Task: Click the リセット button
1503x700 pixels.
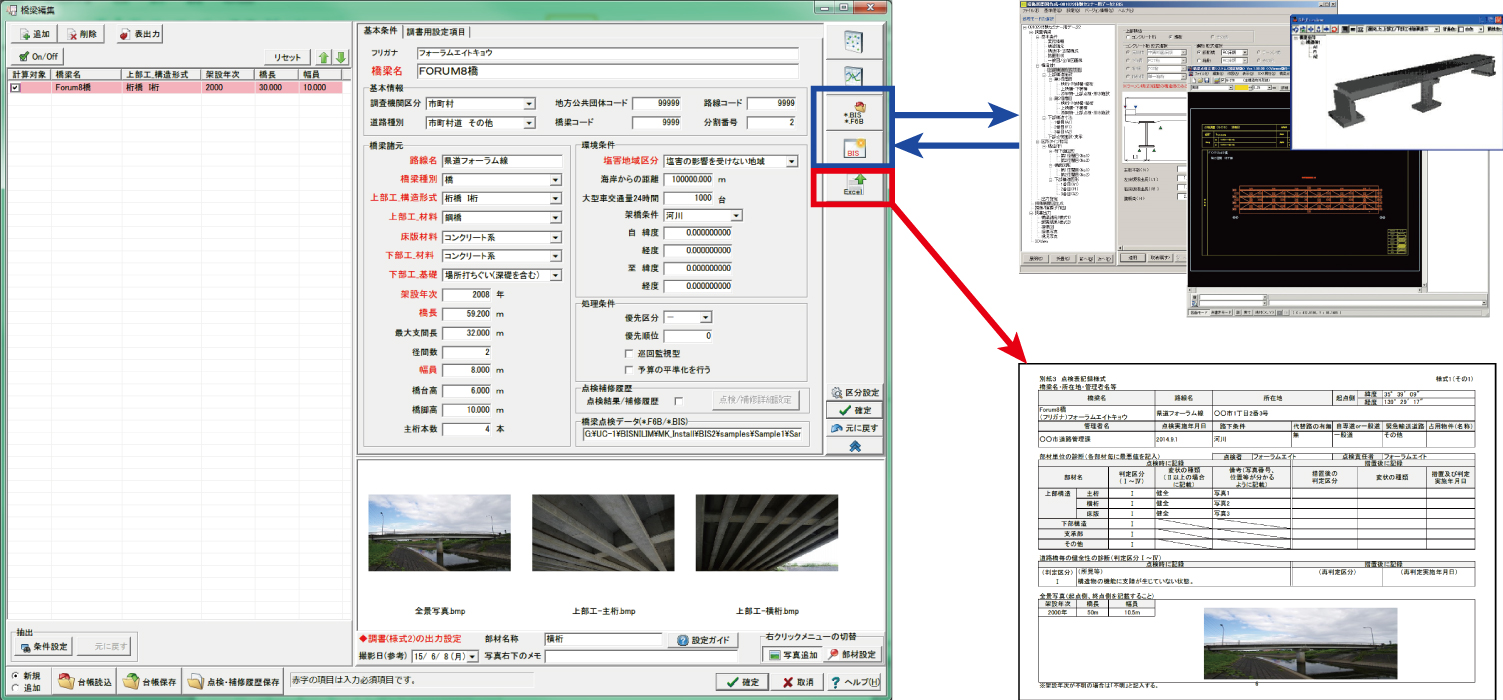Action: click(286, 58)
